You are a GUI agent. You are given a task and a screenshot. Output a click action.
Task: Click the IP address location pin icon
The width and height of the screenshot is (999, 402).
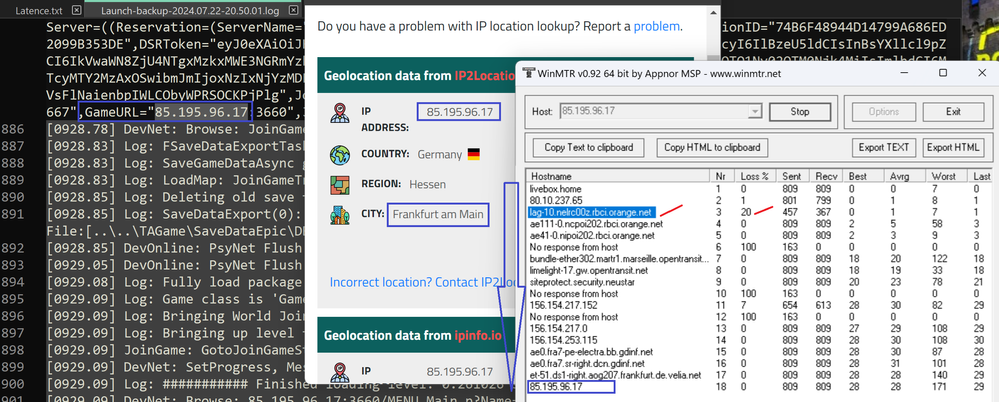342,113
